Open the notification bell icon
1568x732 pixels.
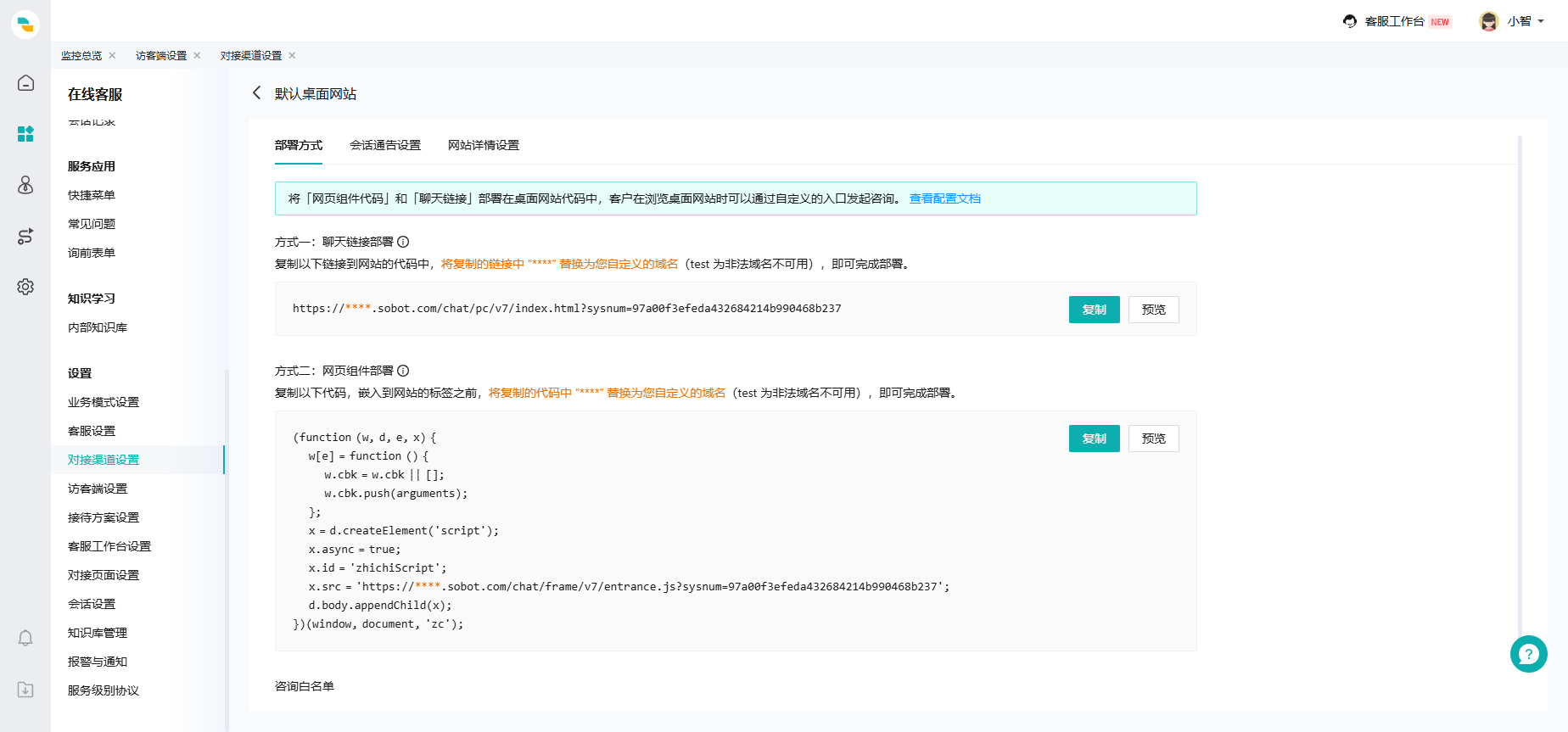coord(25,638)
